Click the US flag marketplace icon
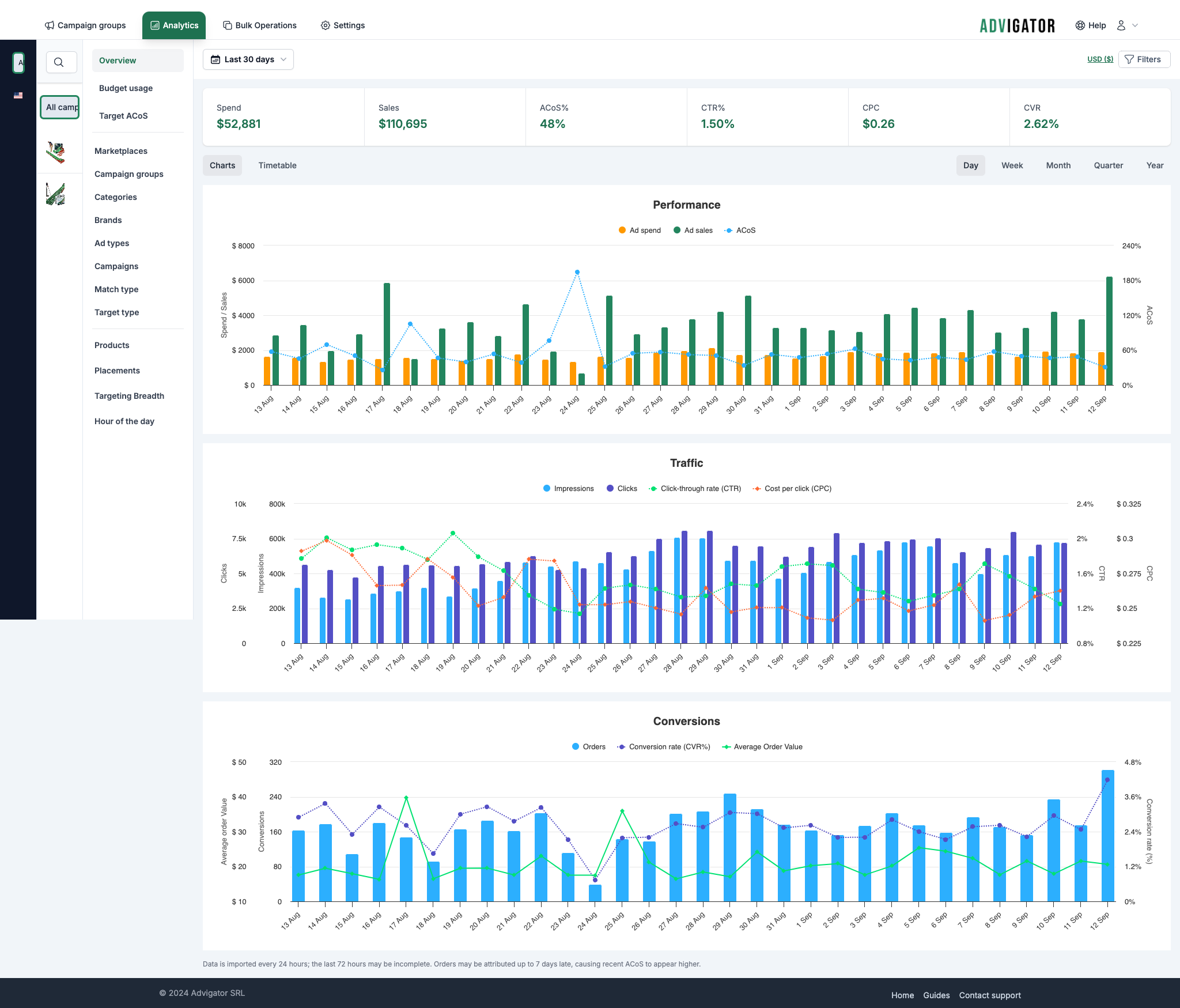The width and height of the screenshot is (1180, 1008). [x=18, y=96]
